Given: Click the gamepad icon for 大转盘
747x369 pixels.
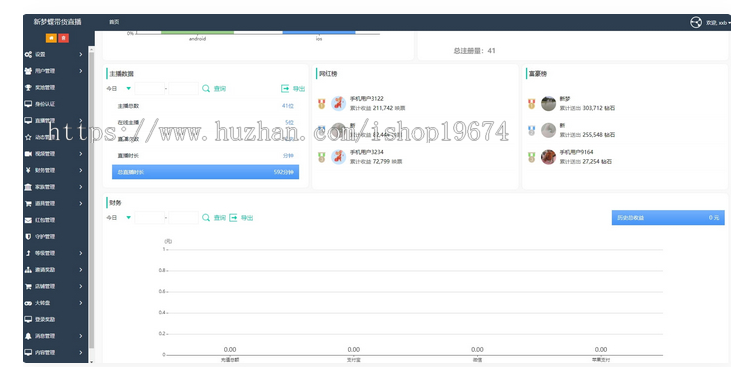Looking at the screenshot, I should point(28,303).
